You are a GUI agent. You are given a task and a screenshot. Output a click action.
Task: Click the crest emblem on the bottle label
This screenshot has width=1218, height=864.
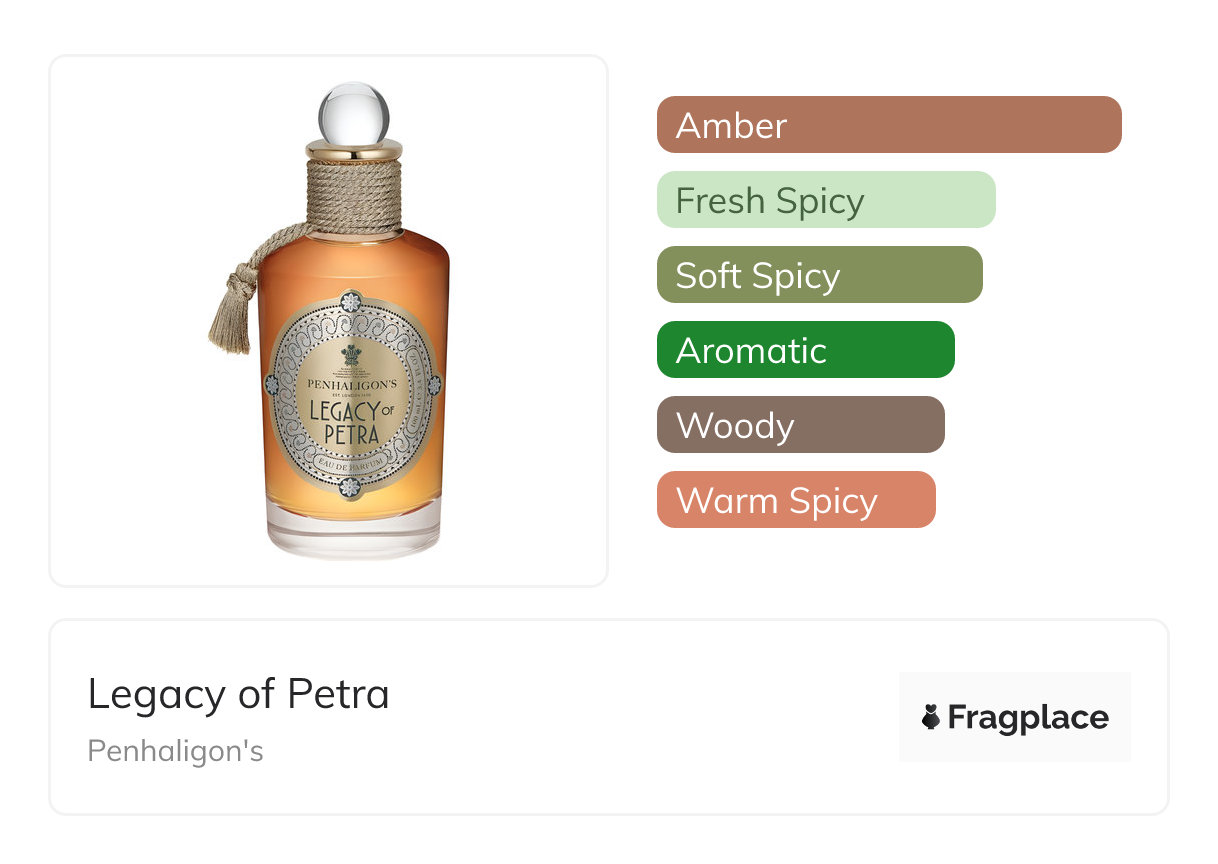(352, 357)
